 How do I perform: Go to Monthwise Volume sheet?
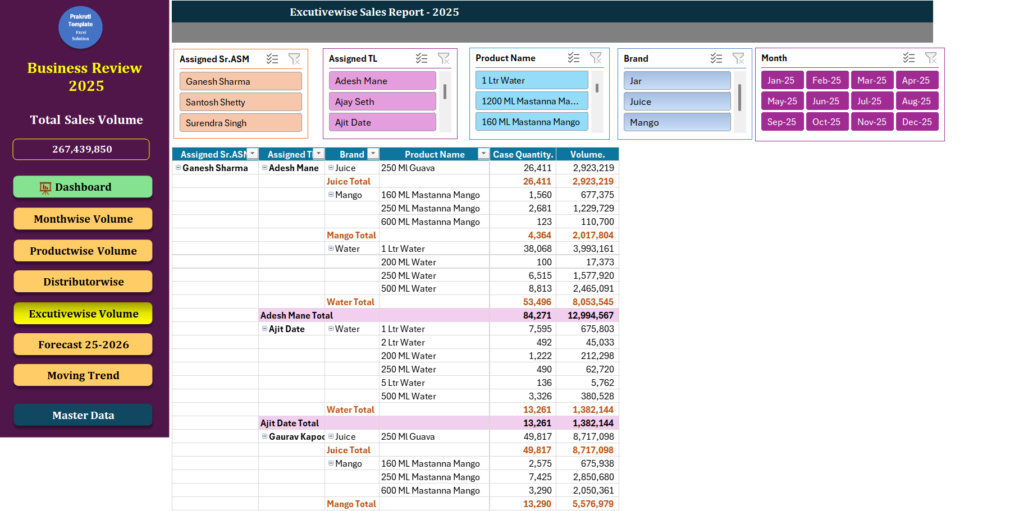(83, 219)
